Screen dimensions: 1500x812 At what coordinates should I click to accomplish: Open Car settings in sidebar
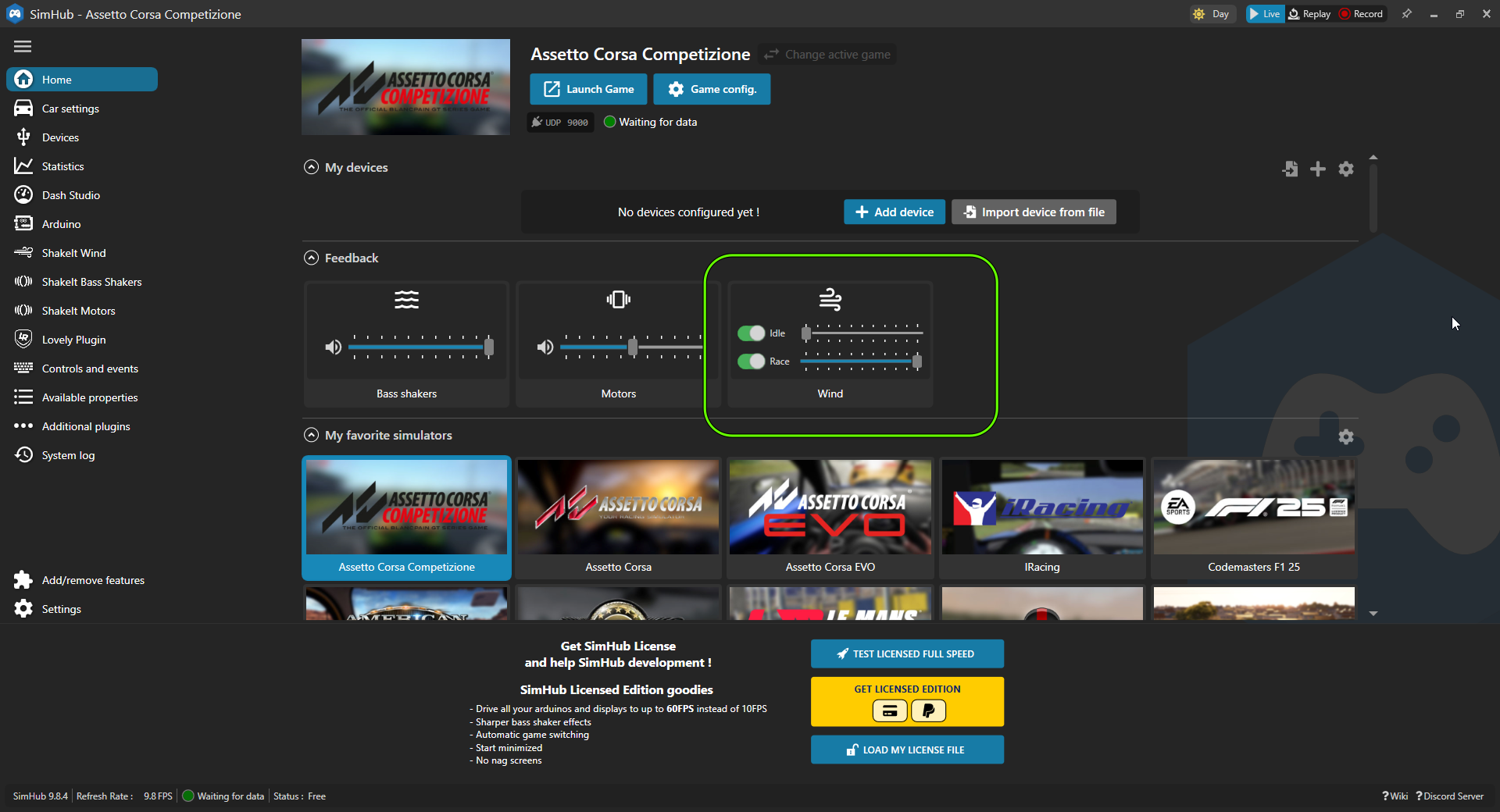pyautogui.click(x=82, y=109)
